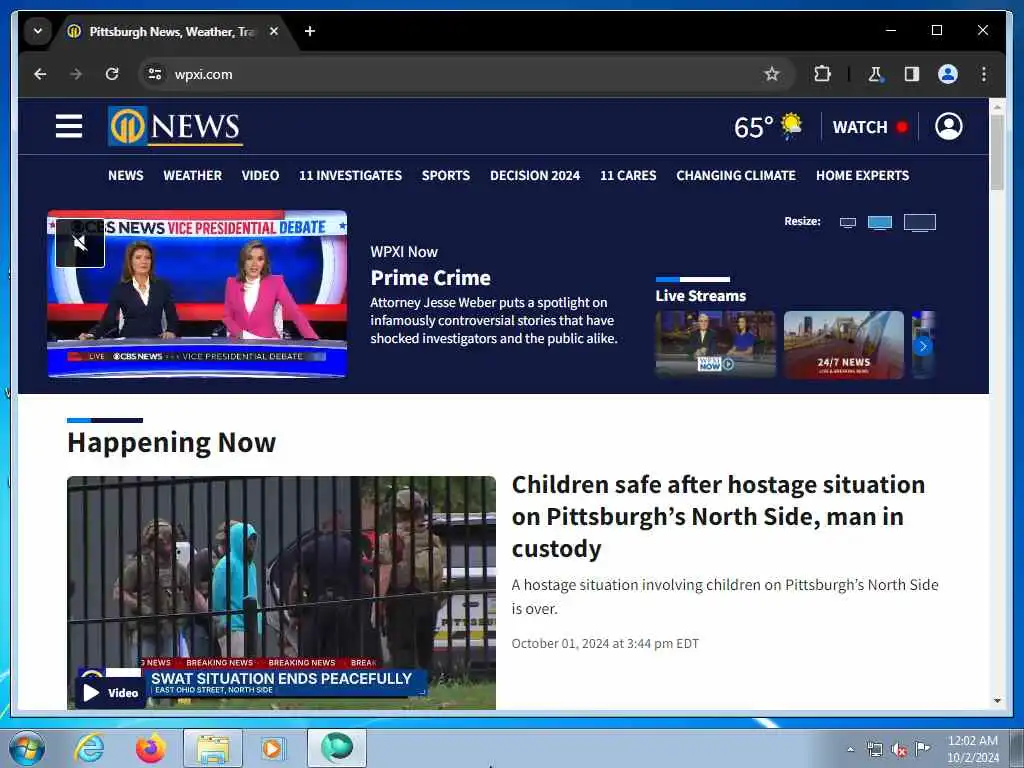Open Chrome Labs flask icon
The height and width of the screenshot is (768, 1024).
[x=875, y=74]
